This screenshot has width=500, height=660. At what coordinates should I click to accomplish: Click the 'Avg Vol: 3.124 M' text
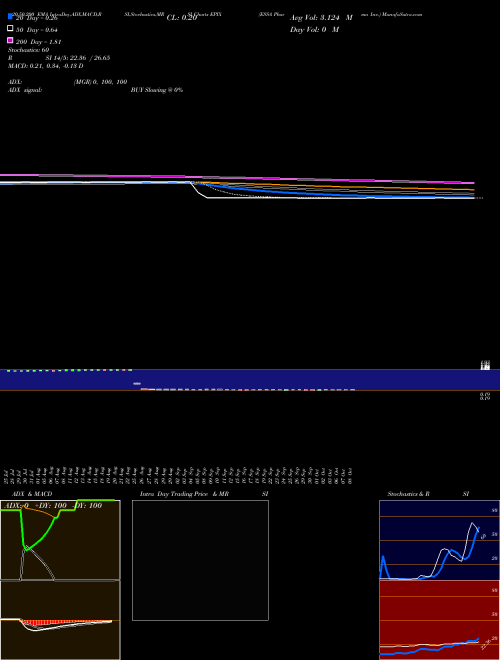(321, 18)
